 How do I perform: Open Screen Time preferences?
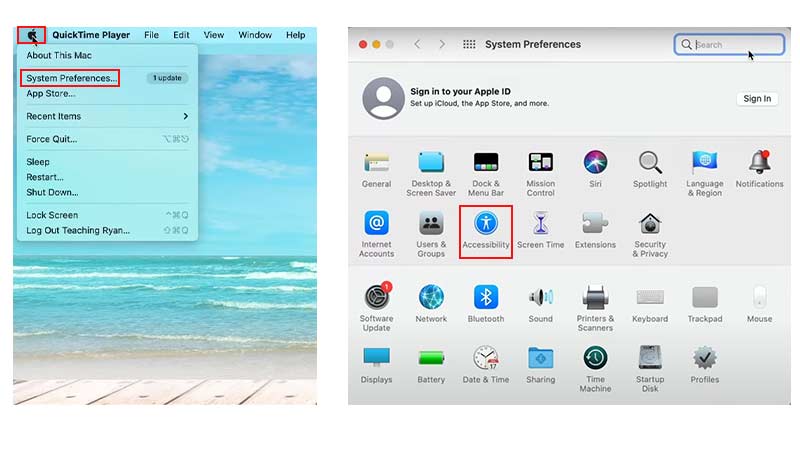(x=541, y=231)
